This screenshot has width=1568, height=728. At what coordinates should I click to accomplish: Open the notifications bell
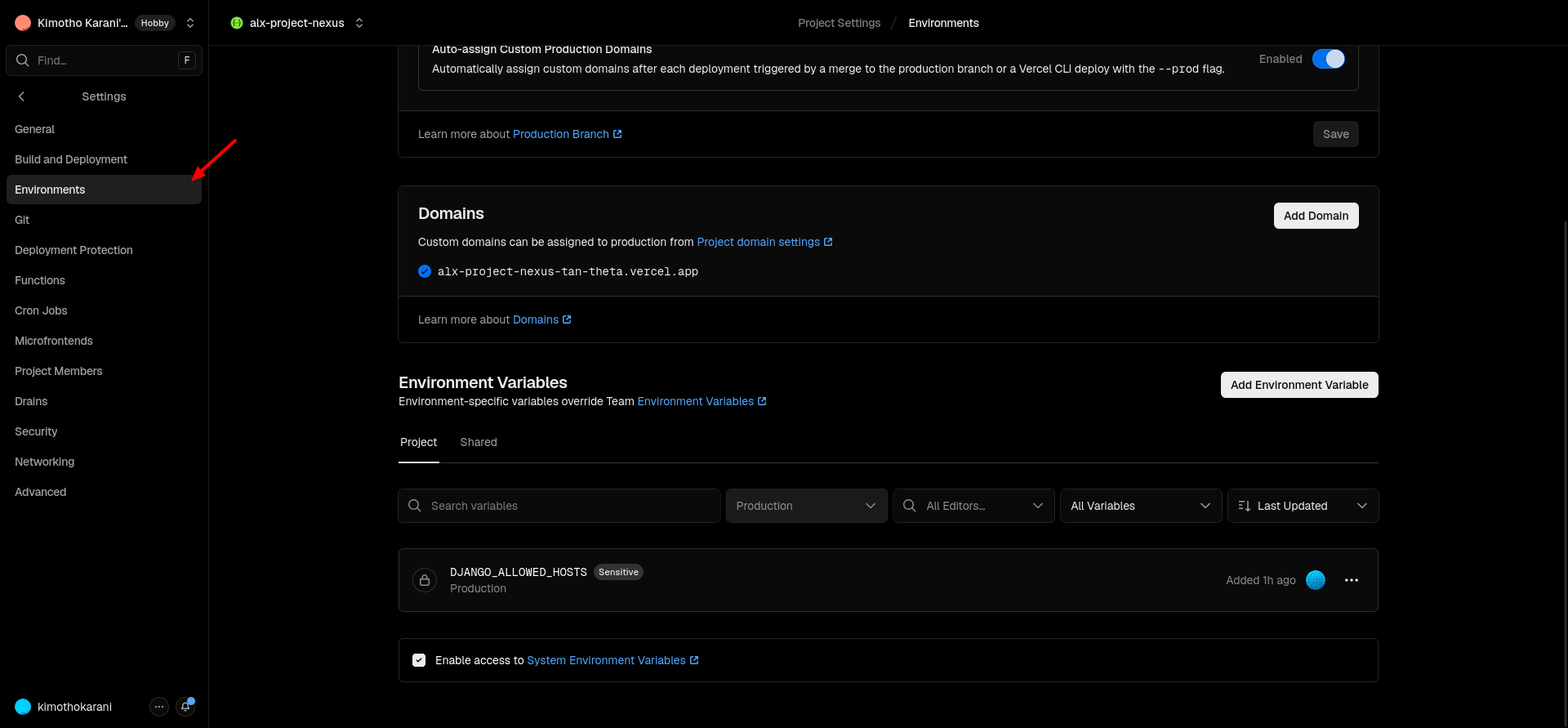coord(185,707)
